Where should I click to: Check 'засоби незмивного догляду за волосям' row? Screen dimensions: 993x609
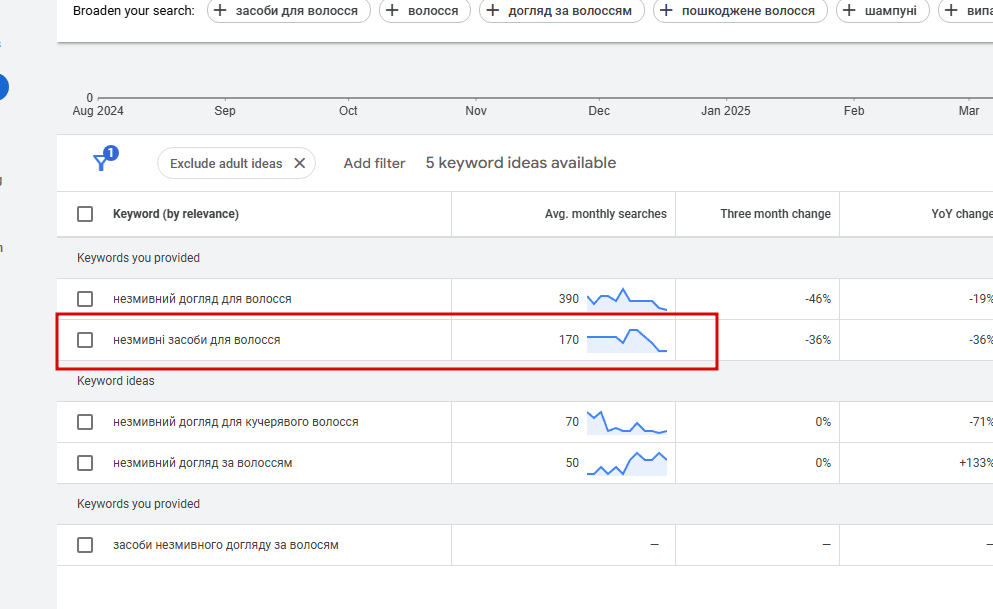(85, 545)
